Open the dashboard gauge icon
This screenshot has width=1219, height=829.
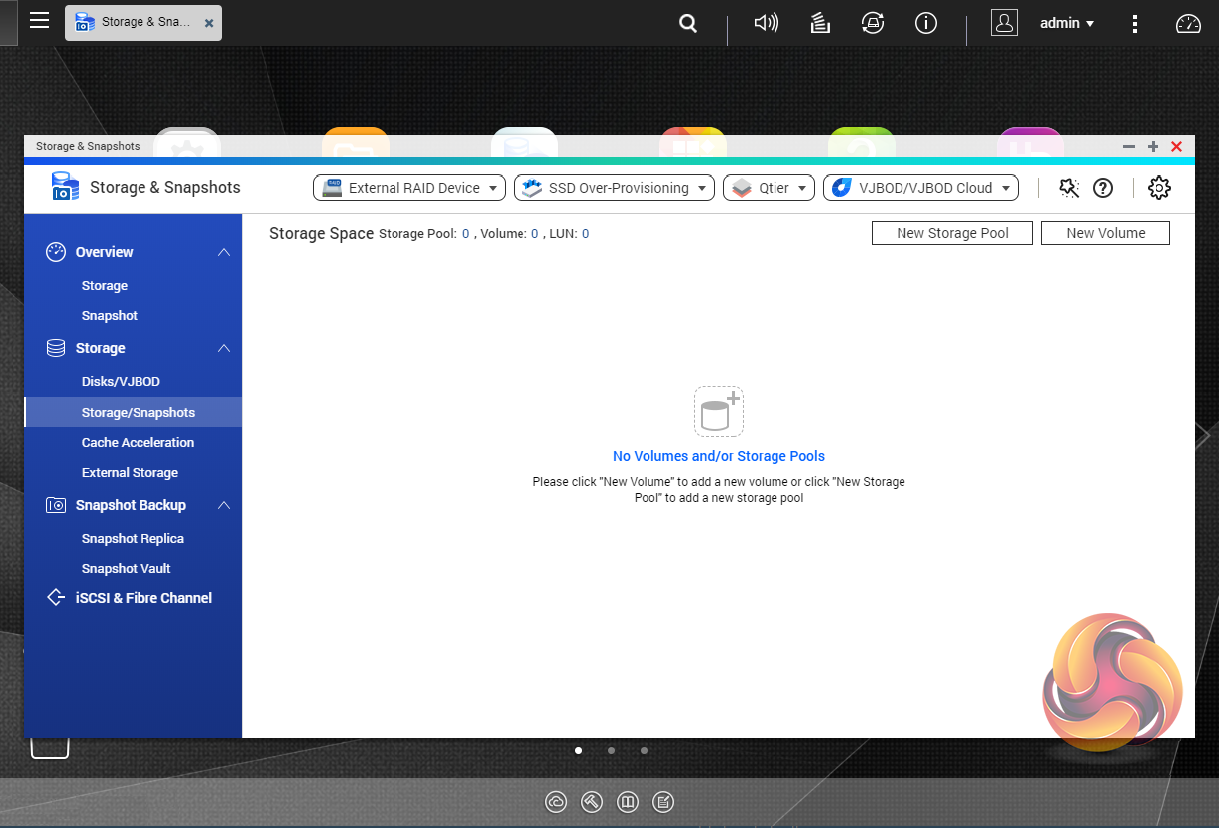(x=1188, y=23)
